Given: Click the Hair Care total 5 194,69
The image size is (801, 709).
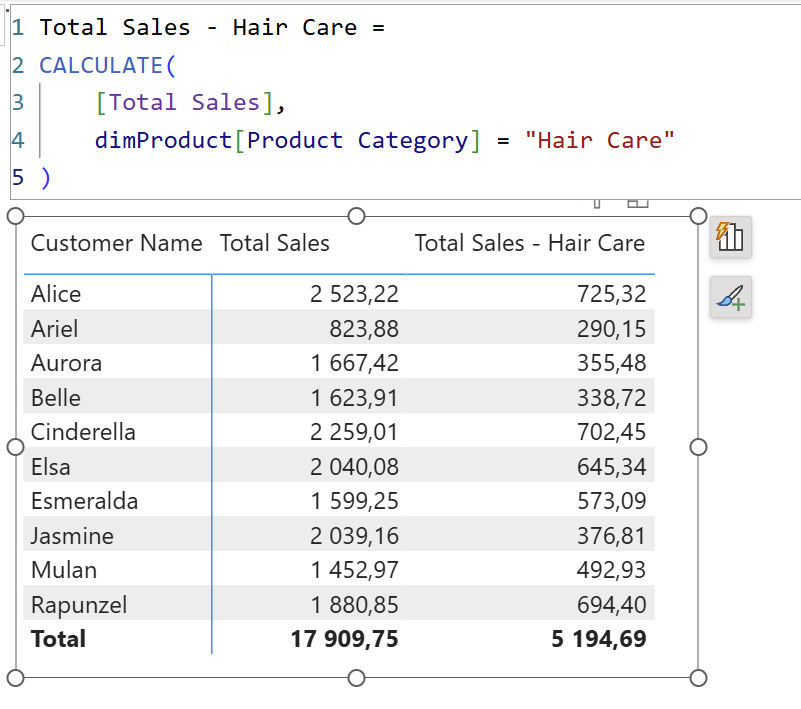Looking at the screenshot, I should [598, 639].
